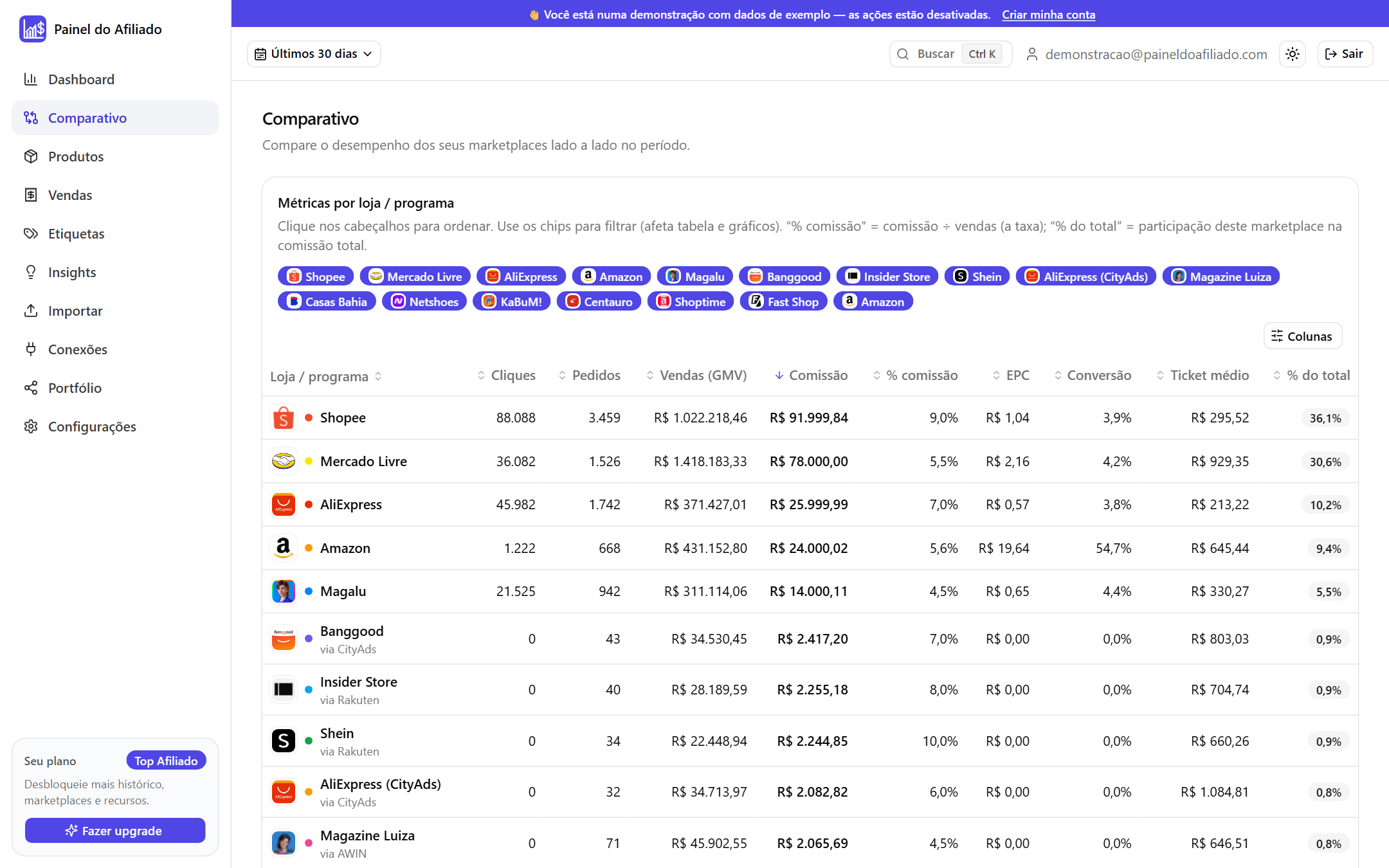Toggle the AliExpress (CityAds) filter chip
Image resolution: width=1389 pixels, height=868 pixels.
click(x=1086, y=276)
